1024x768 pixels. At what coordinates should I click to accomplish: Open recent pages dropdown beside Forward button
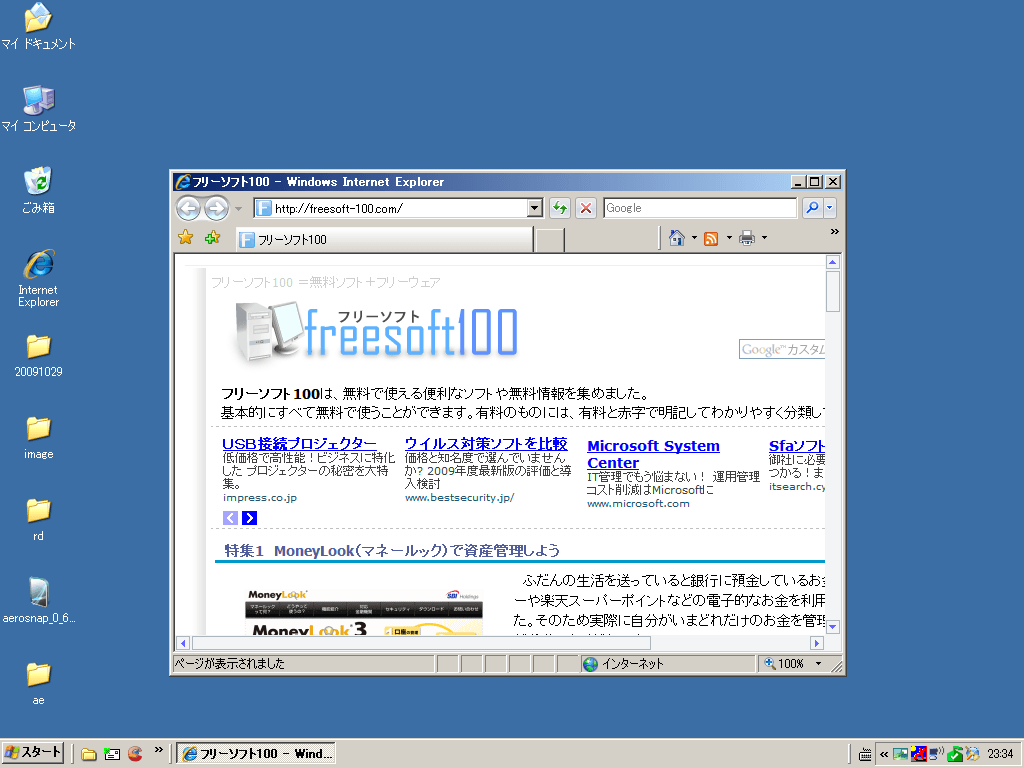[x=238, y=209]
